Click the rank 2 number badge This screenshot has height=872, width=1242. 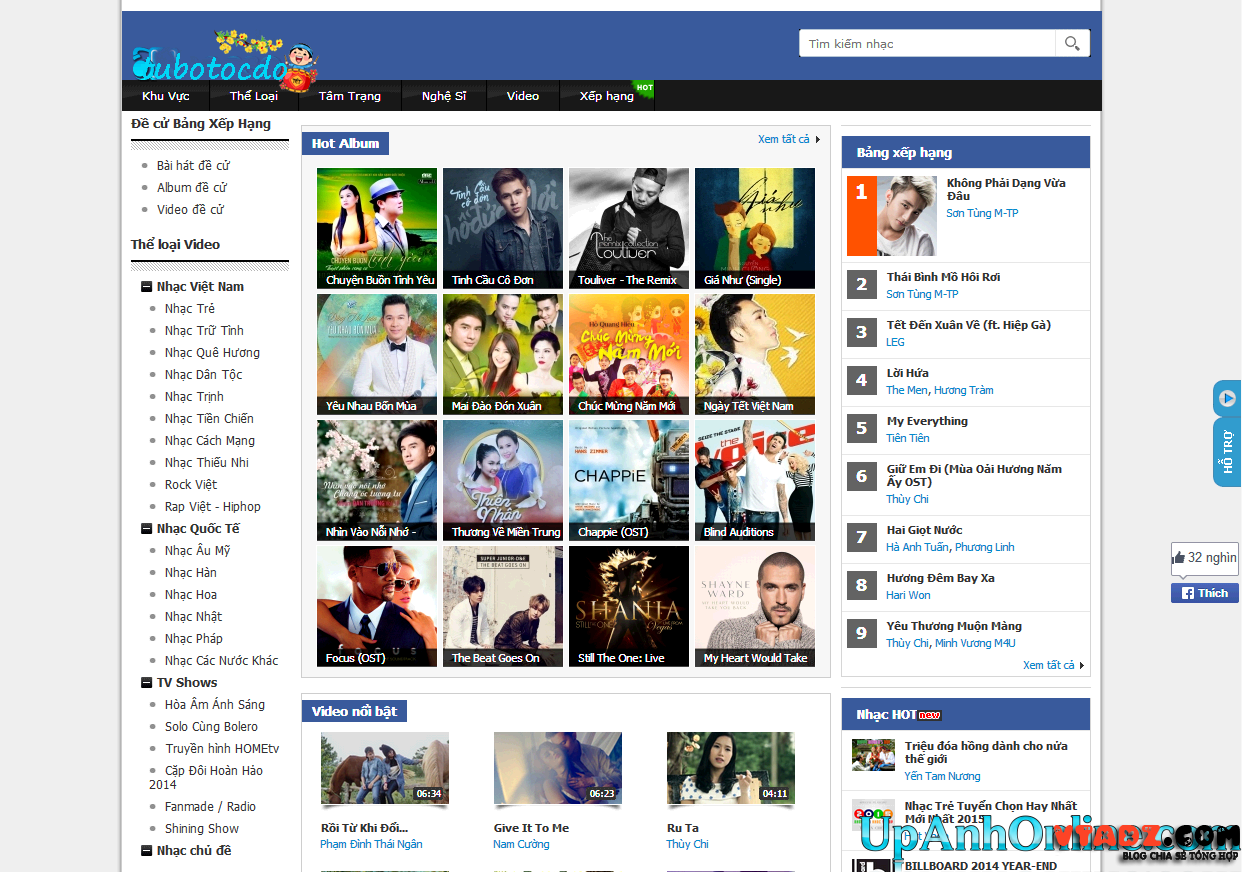861,285
